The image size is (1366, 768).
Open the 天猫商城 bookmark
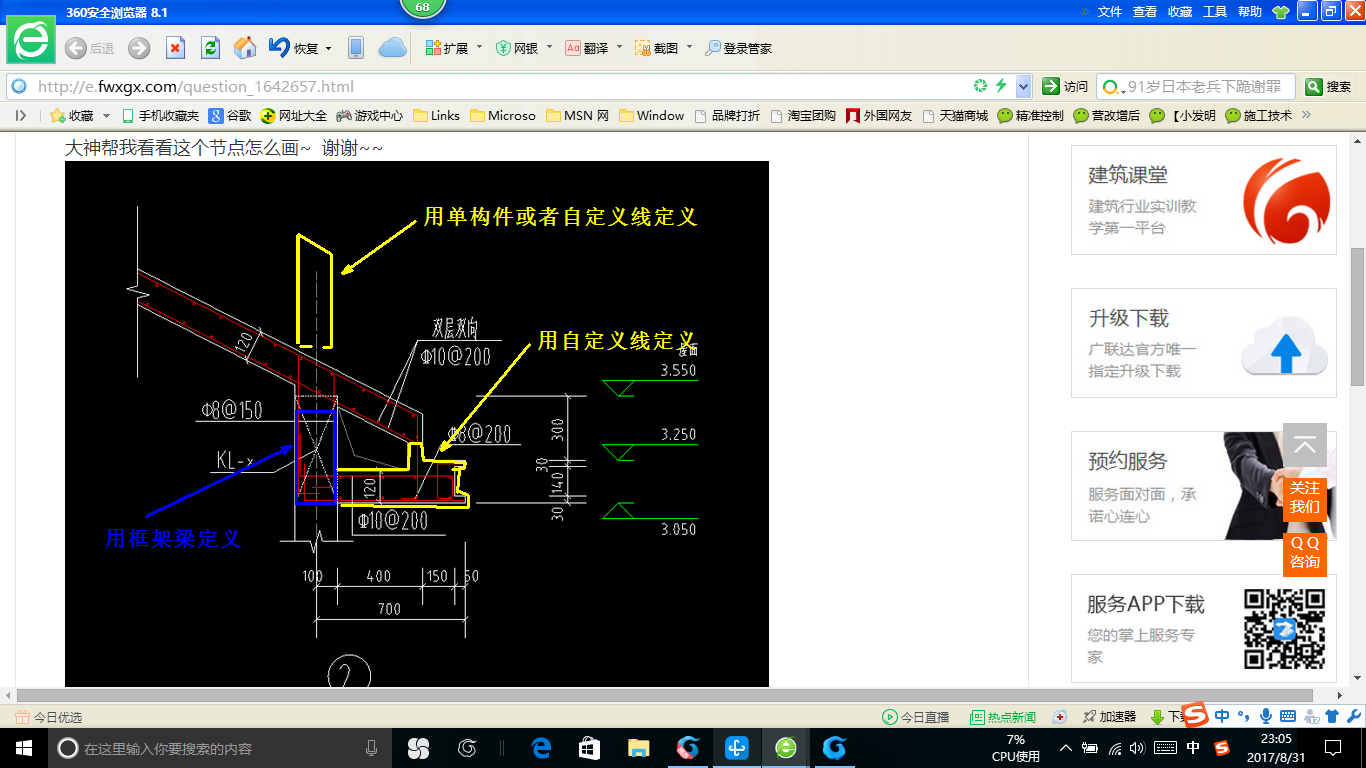click(x=955, y=115)
